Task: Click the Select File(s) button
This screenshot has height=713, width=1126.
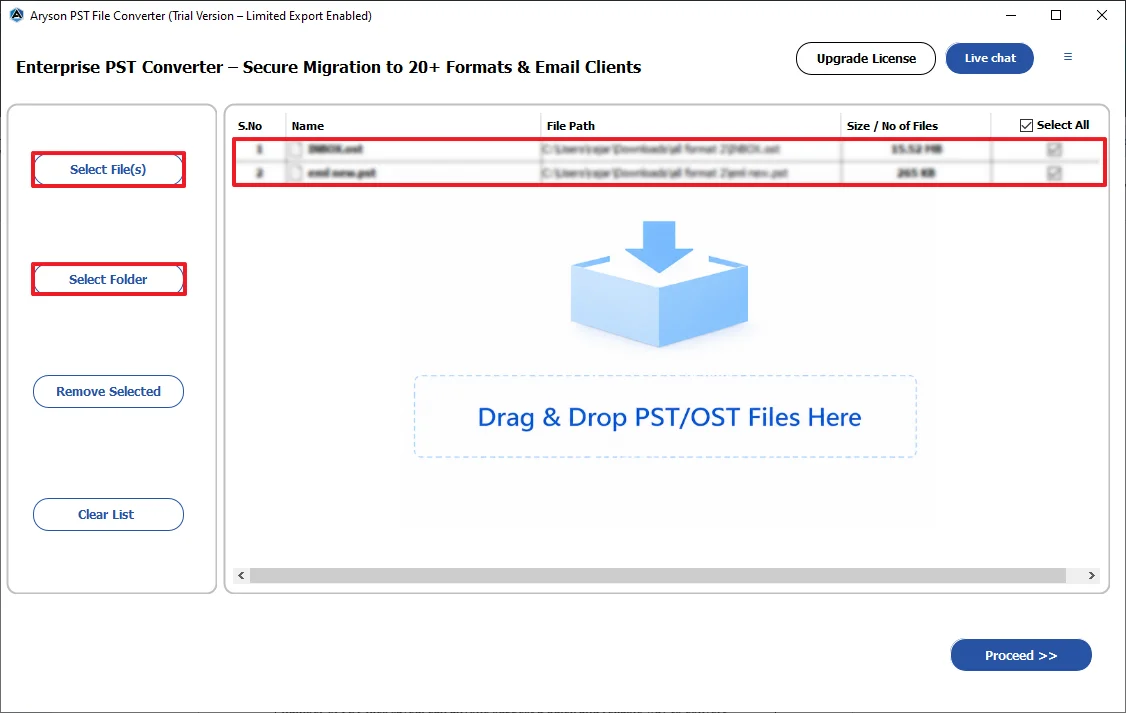Action: click(108, 169)
